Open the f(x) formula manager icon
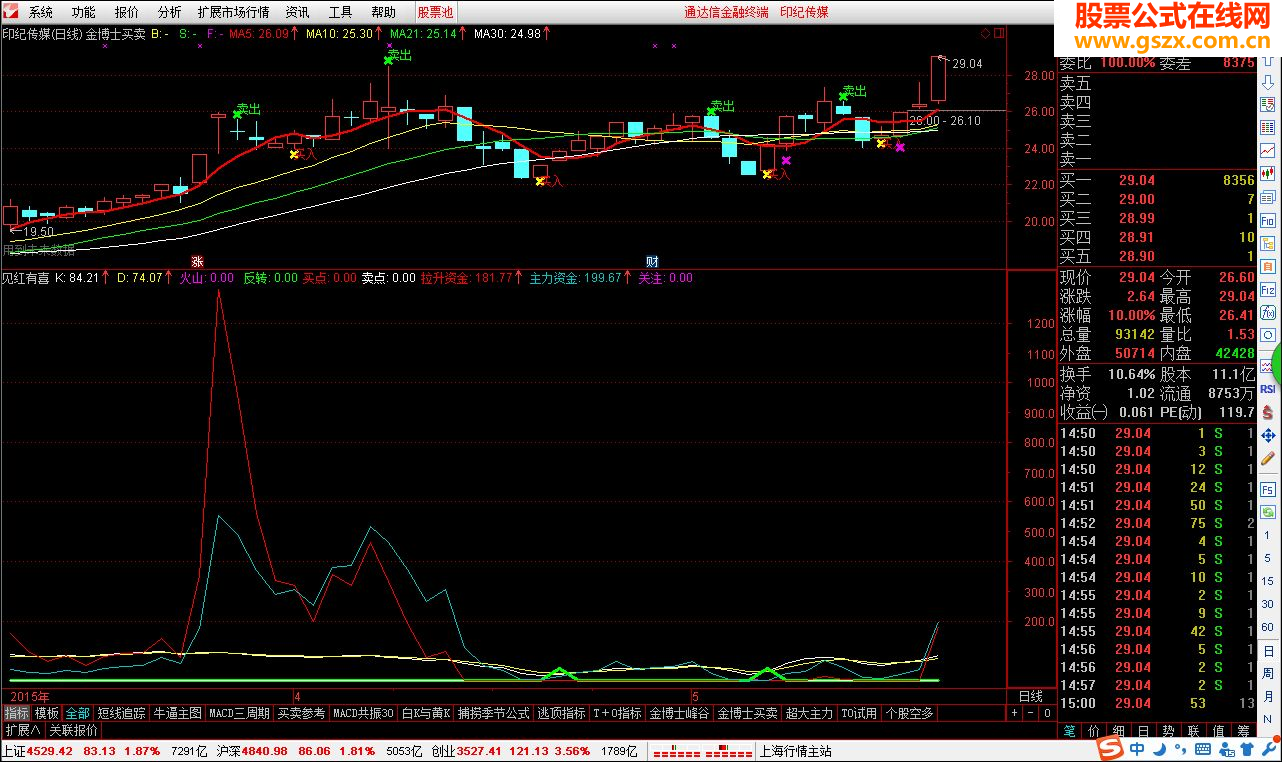The image size is (1282, 762). pos(1268,312)
